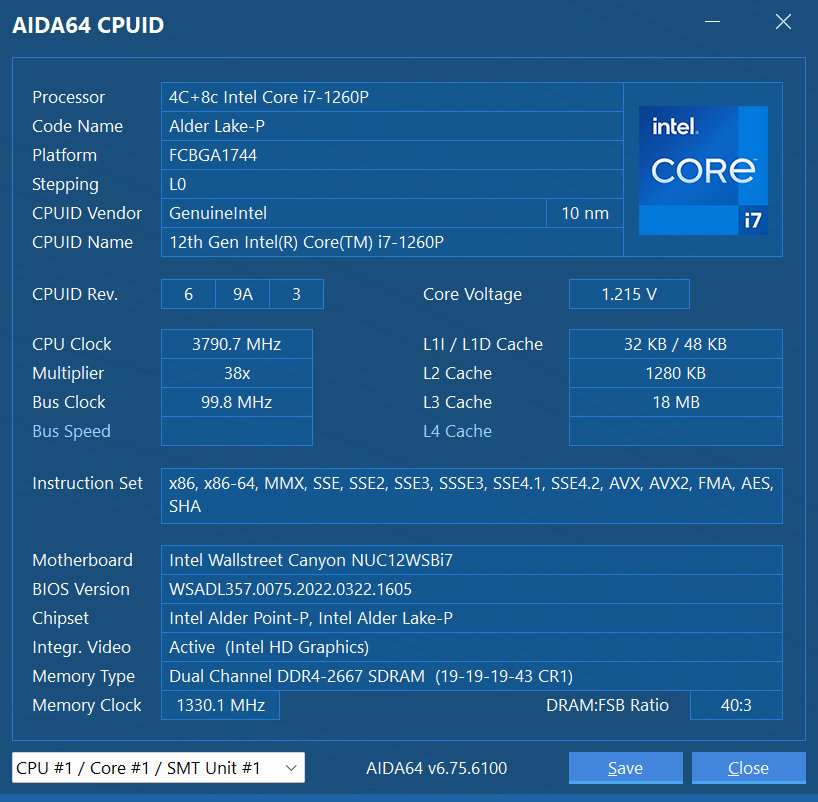Minimize the AIDA64 CPUID window
The width and height of the screenshot is (818, 802).
712,22
